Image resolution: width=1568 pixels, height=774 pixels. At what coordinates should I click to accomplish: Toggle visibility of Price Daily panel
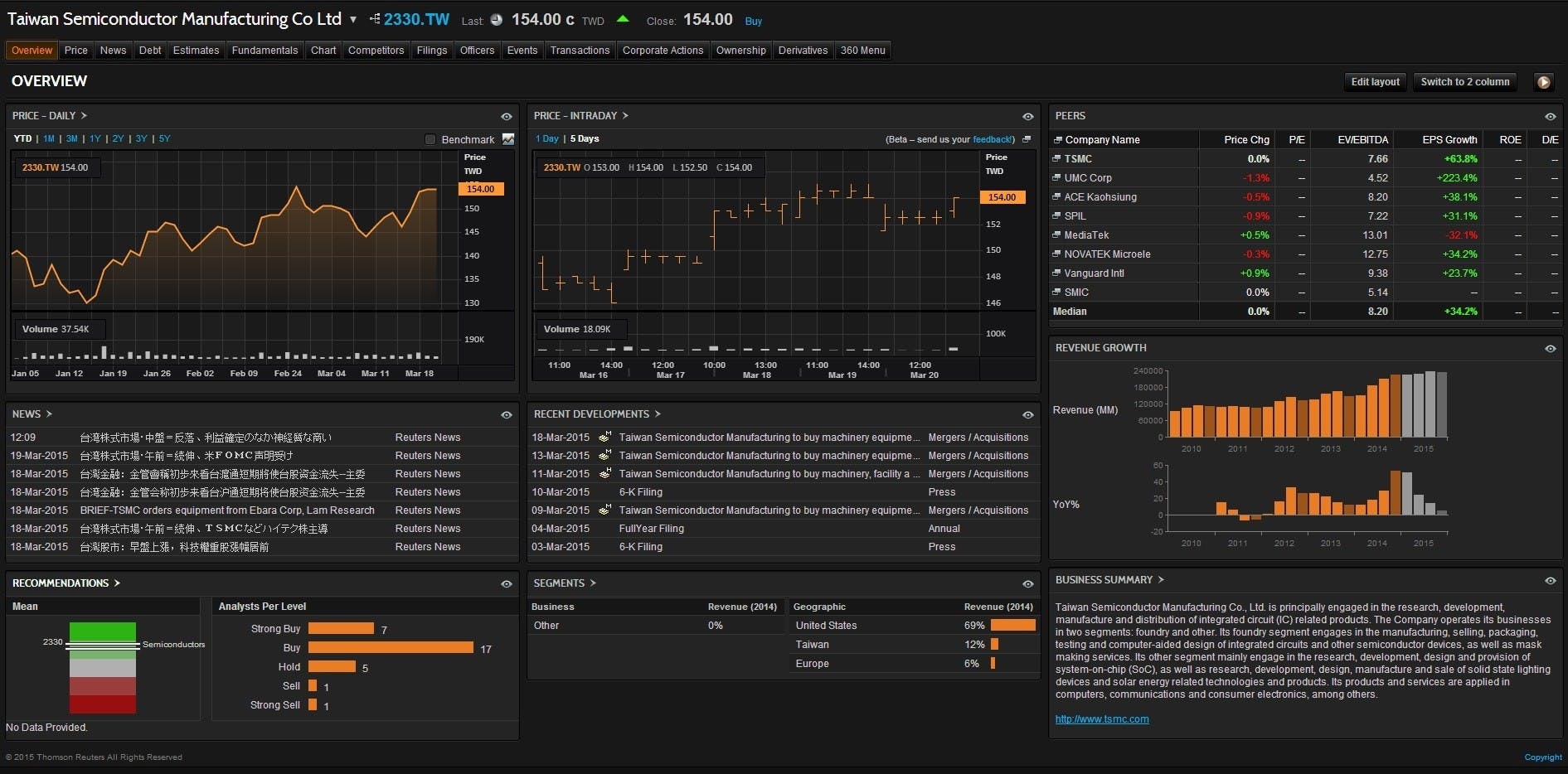click(507, 116)
